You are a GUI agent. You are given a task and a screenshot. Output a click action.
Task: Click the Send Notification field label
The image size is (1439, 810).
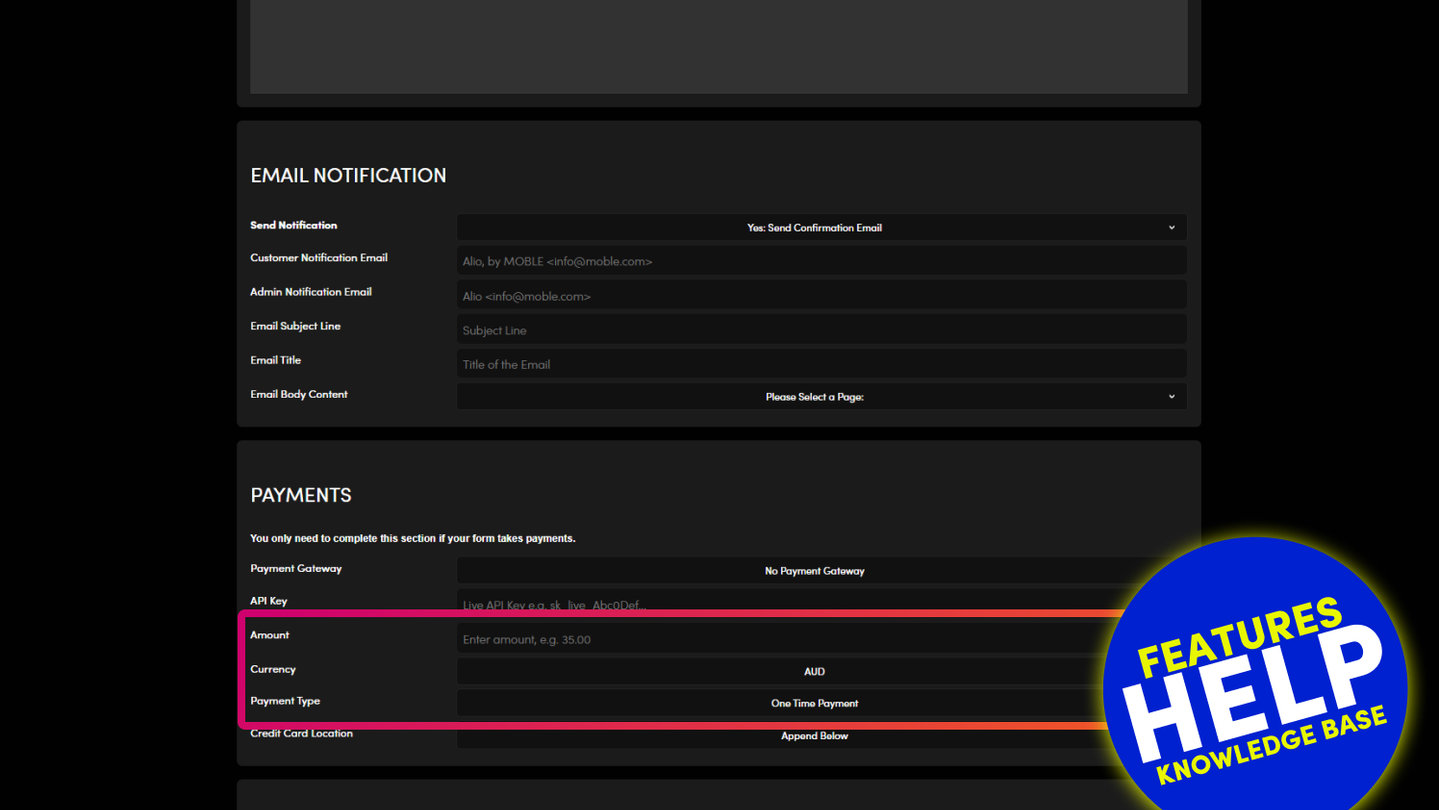pyautogui.click(x=293, y=226)
